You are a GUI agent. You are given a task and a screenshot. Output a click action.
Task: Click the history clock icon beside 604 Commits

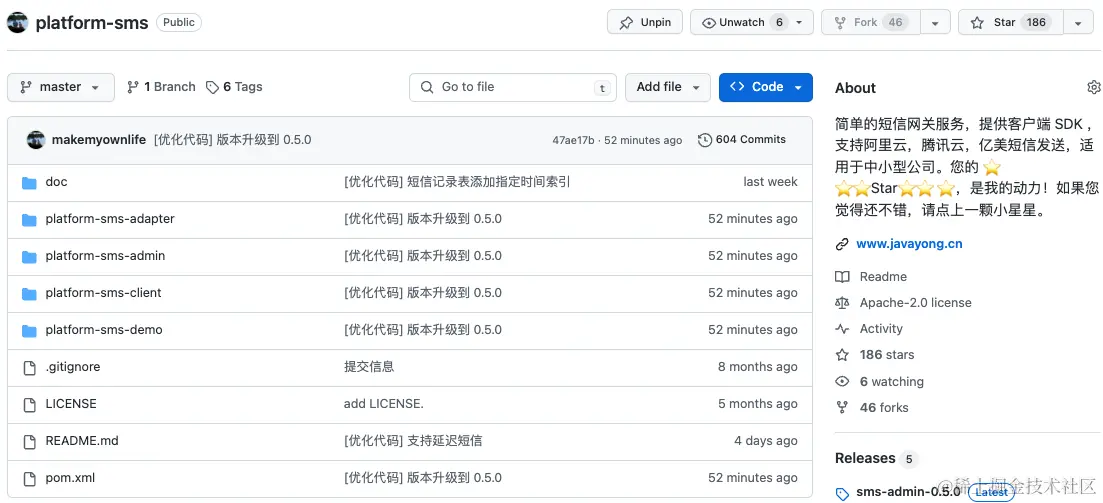(x=704, y=140)
